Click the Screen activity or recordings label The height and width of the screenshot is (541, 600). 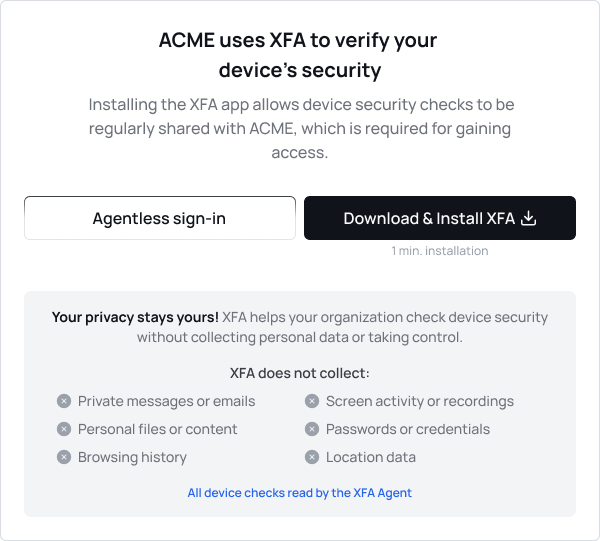tap(419, 401)
